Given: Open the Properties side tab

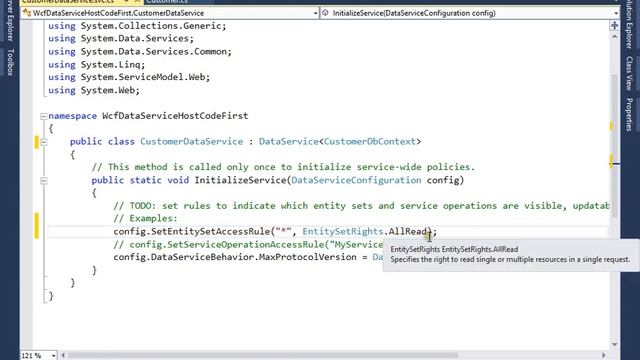Looking at the screenshot, I should (x=629, y=115).
